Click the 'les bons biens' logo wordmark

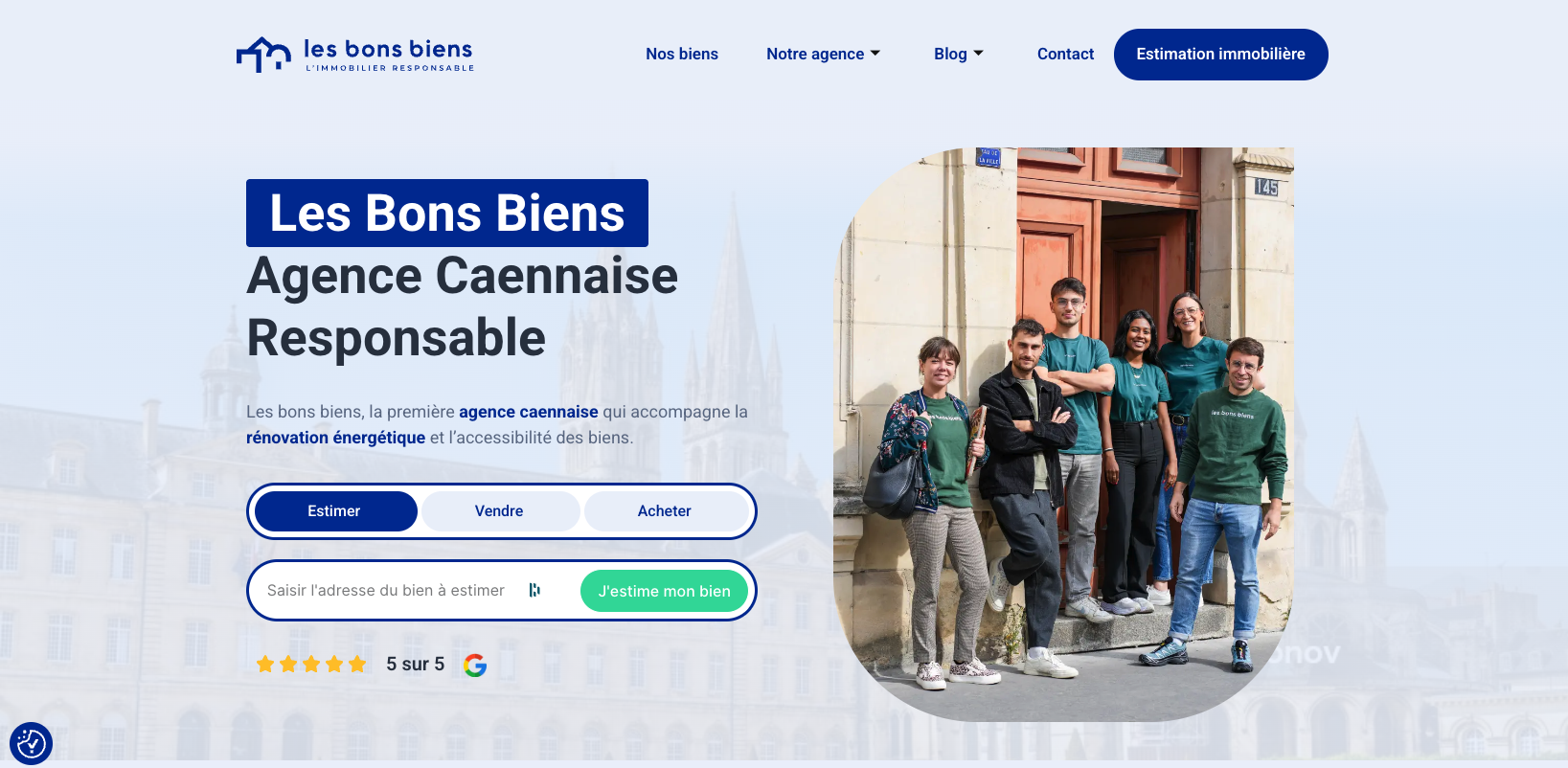pyautogui.click(x=388, y=55)
